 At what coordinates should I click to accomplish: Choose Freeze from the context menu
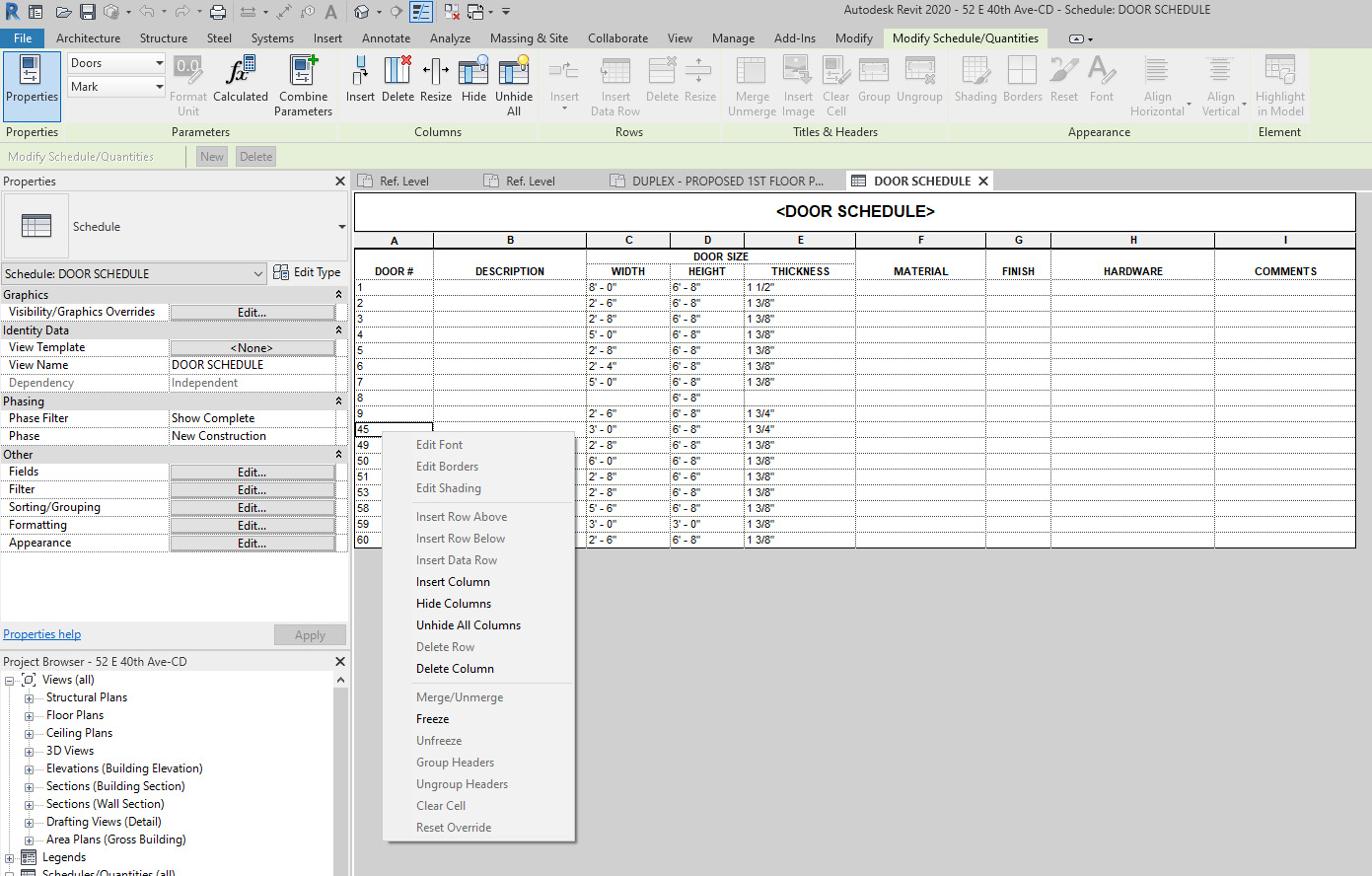[x=432, y=719]
